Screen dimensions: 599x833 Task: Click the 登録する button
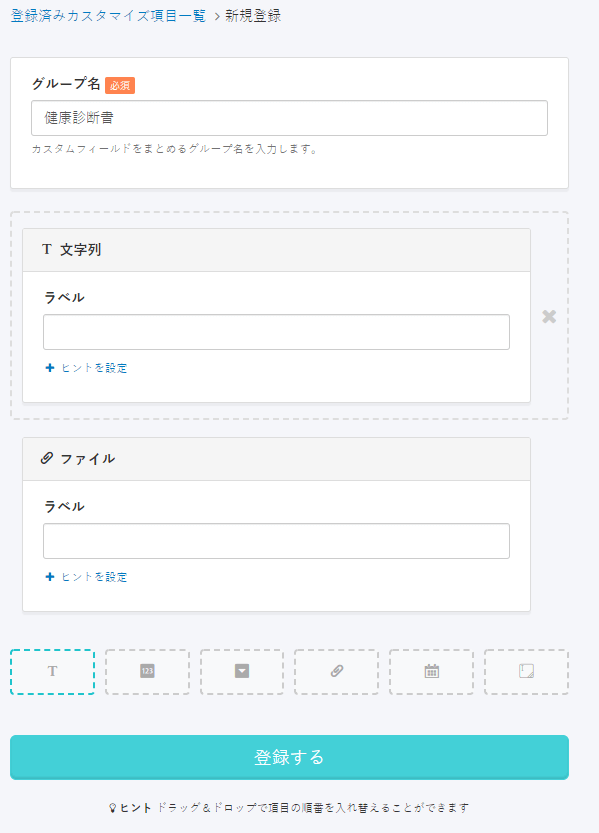point(289,757)
